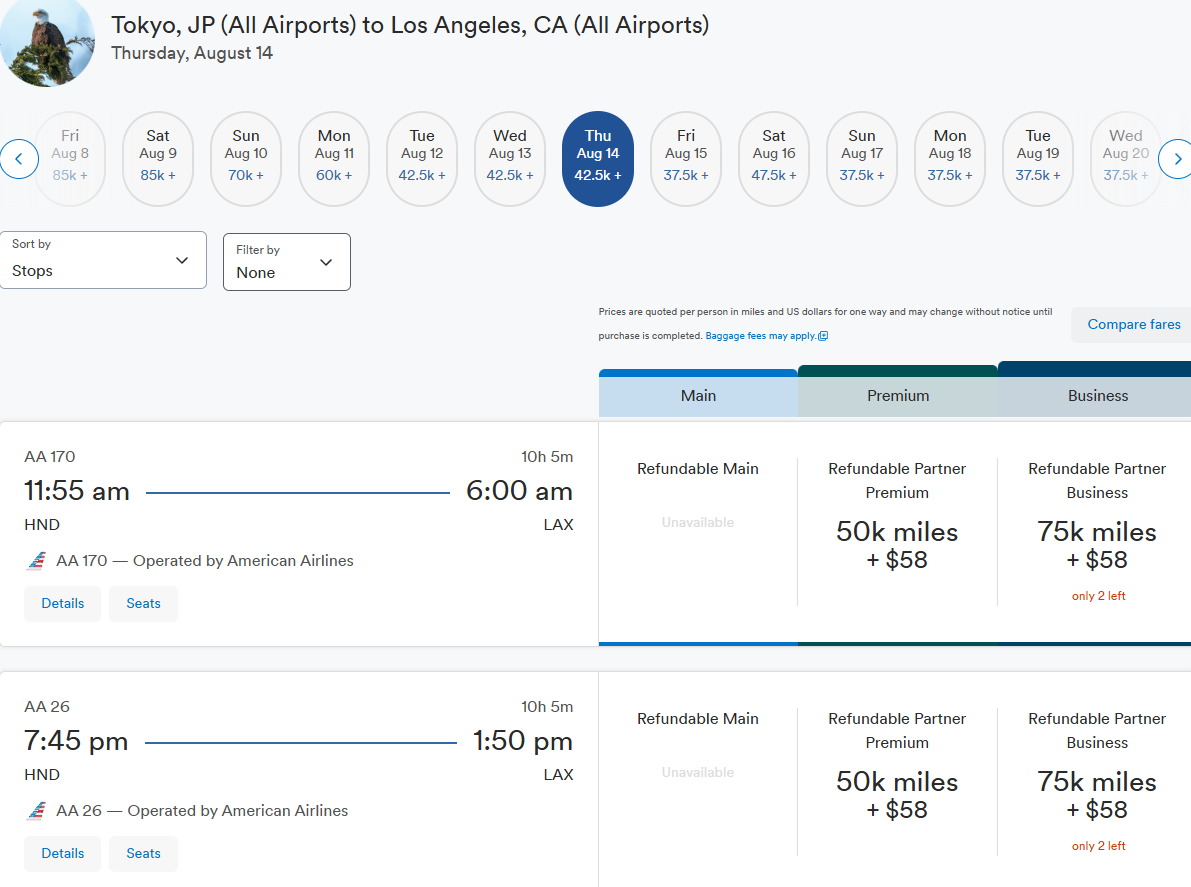Click the 7:45 pm departure time

(76, 740)
